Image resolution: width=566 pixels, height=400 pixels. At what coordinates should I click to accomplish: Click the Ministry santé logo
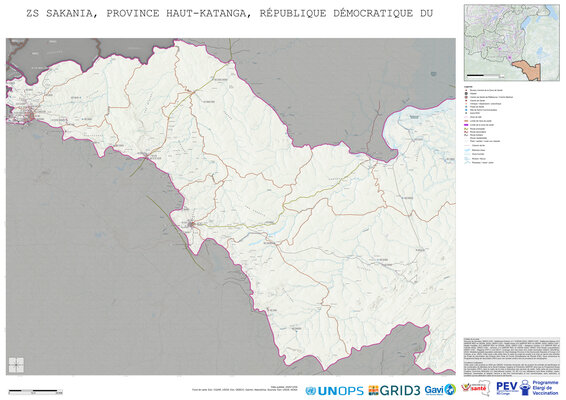click(476, 388)
